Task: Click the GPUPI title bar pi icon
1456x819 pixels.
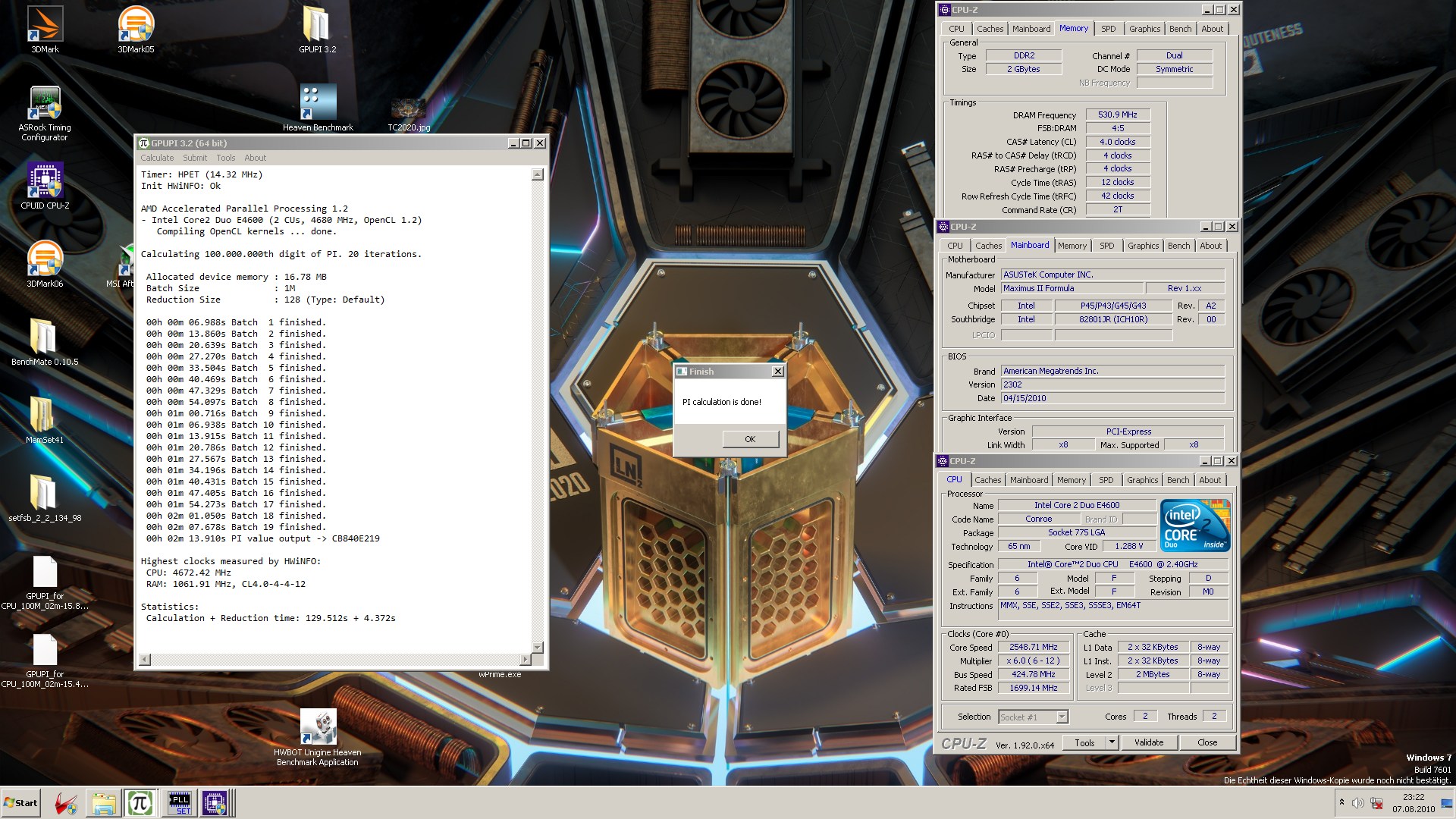Action: (143, 143)
